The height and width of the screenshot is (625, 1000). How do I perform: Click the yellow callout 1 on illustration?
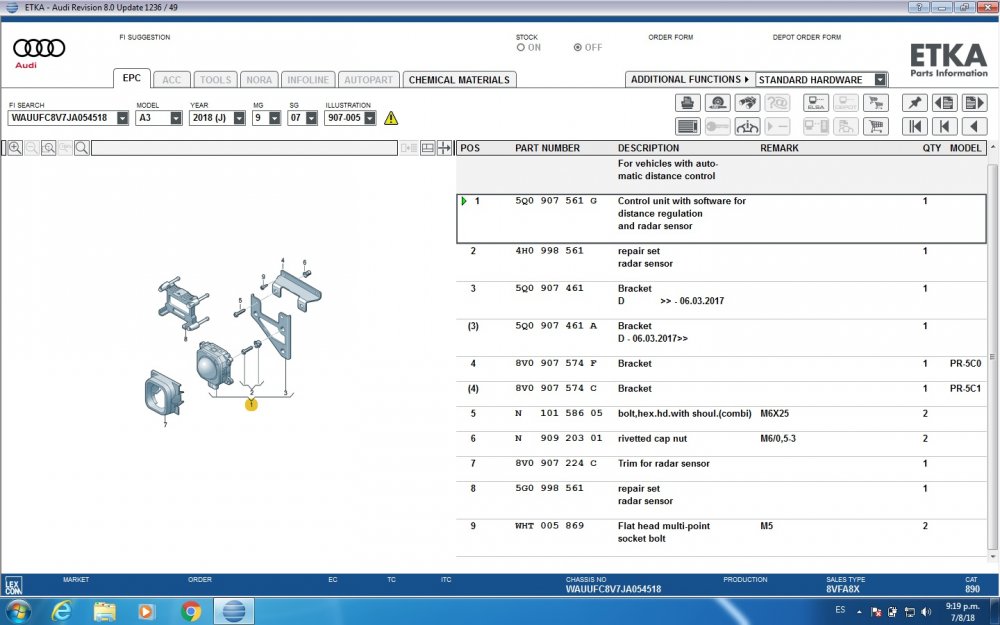coord(251,404)
